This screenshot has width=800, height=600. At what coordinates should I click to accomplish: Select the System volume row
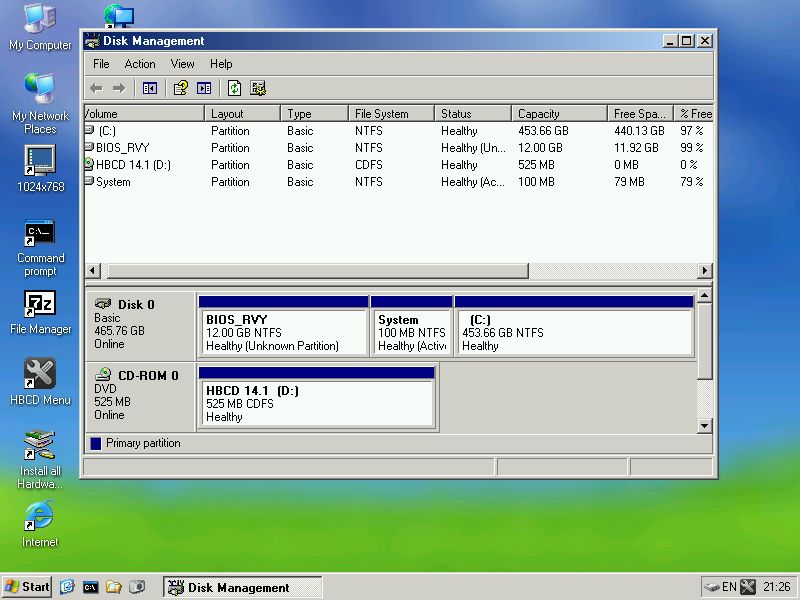(x=398, y=182)
